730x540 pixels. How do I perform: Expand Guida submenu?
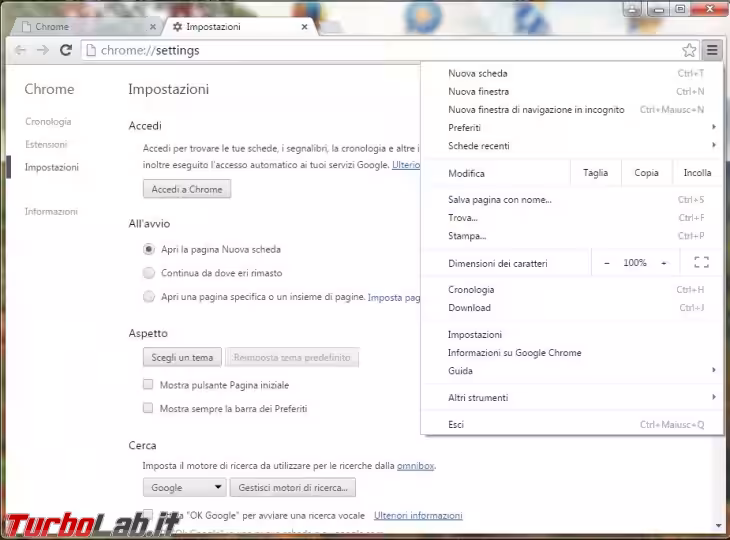(x=572, y=371)
